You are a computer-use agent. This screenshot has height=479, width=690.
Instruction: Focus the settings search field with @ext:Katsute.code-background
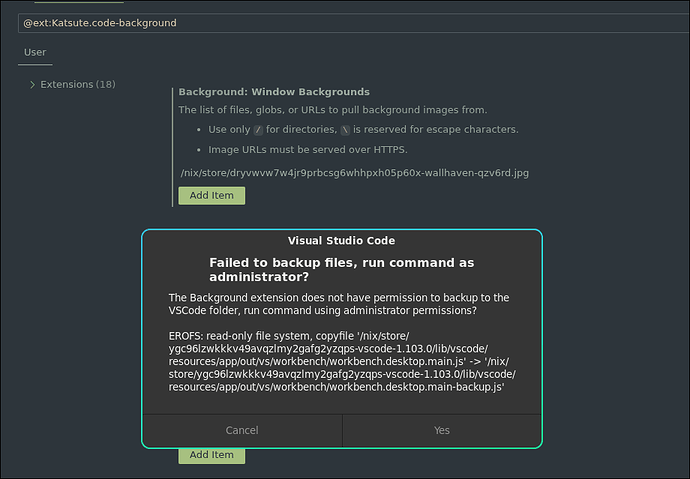(x=354, y=23)
